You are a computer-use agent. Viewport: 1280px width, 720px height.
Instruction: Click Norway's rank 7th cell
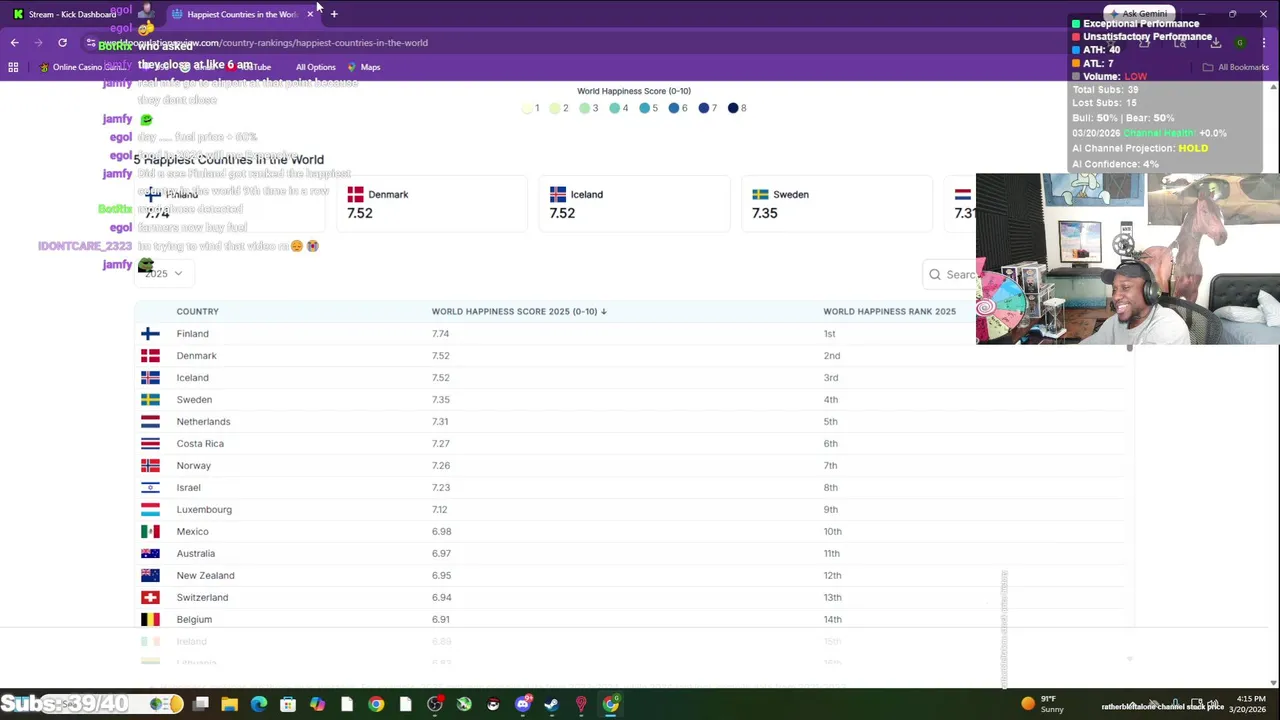click(x=830, y=466)
